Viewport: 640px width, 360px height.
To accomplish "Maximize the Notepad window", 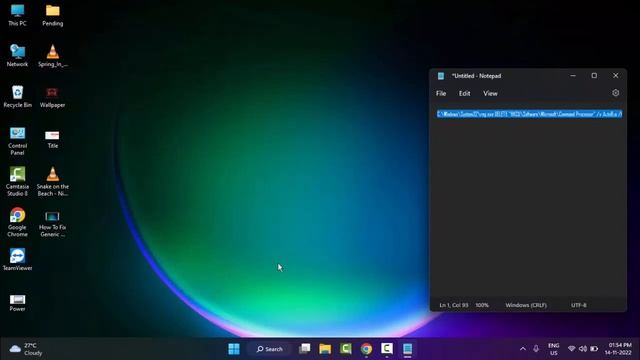I will (x=594, y=76).
